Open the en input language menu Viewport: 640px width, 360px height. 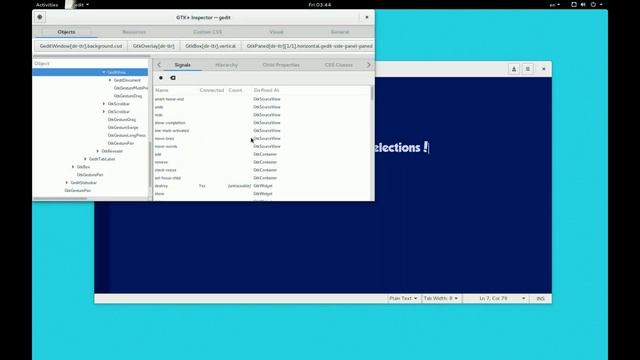[554, 4]
